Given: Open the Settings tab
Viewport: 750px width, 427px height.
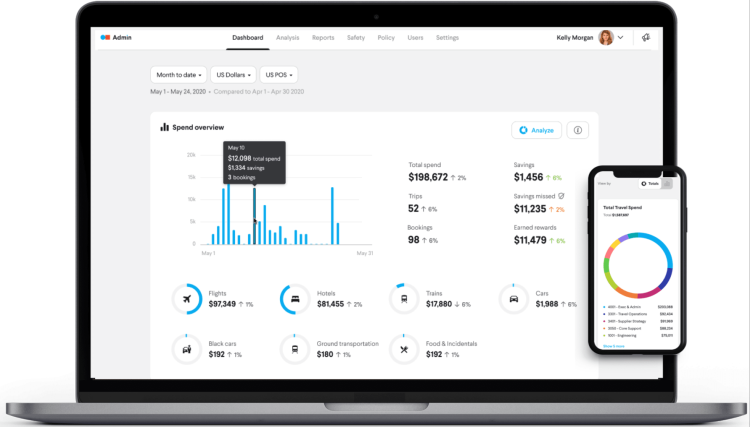Looking at the screenshot, I should [x=447, y=37].
